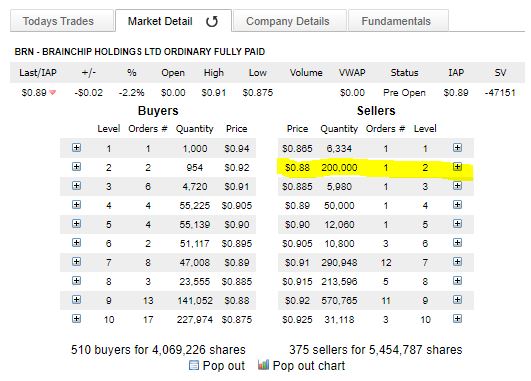Expand seller level 1 at $0.865
This screenshot has height=381, width=531.
click(458, 148)
